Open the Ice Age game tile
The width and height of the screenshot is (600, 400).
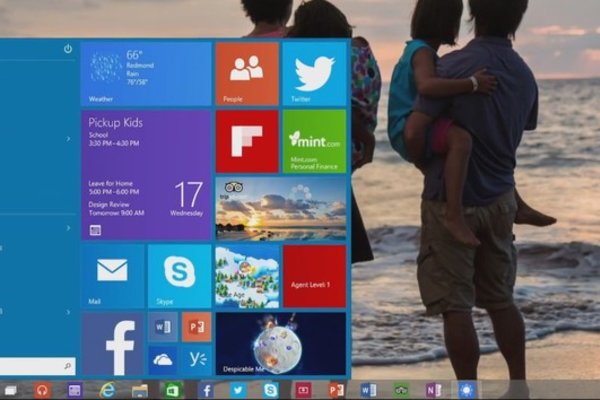pos(247,276)
